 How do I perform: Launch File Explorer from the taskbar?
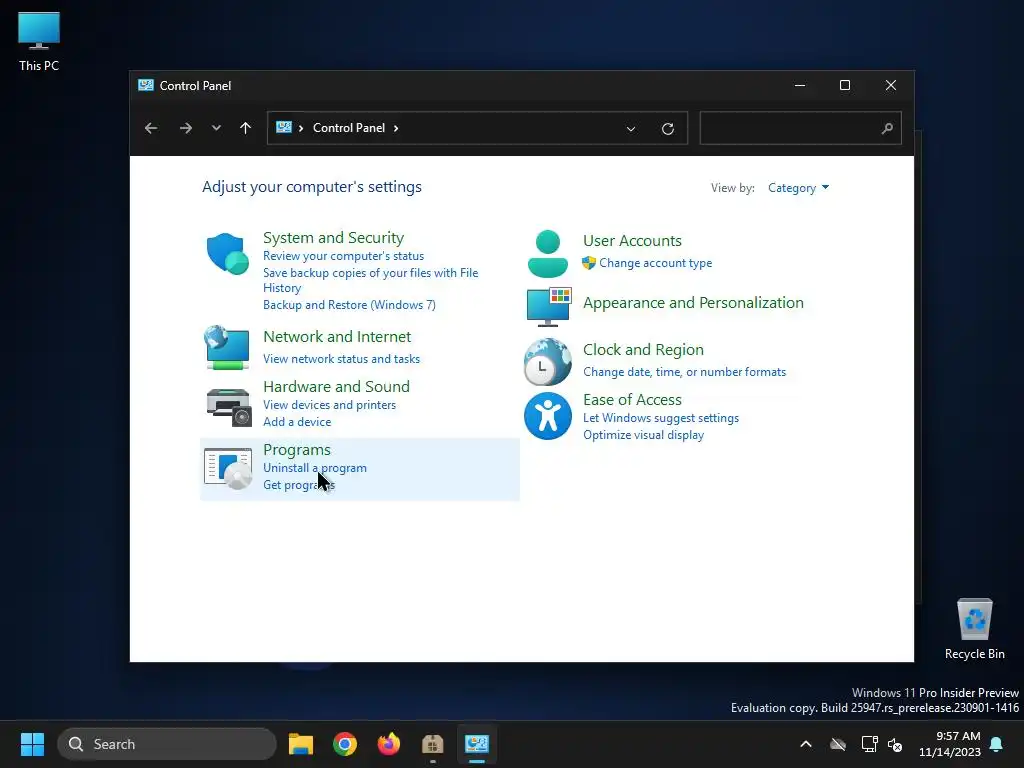301,744
